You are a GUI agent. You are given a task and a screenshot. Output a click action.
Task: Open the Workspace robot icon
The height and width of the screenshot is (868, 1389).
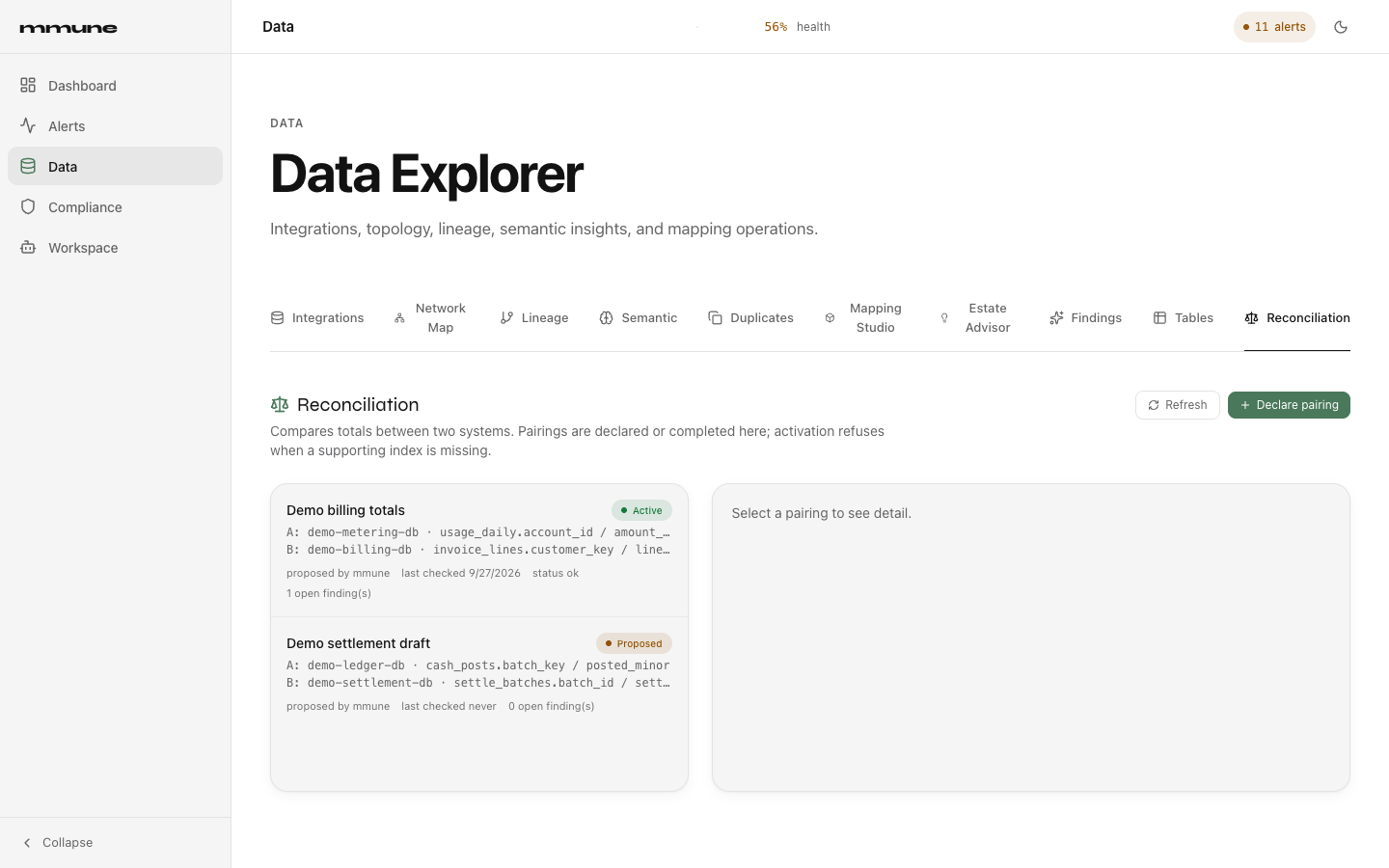pyautogui.click(x=28, y=247)
